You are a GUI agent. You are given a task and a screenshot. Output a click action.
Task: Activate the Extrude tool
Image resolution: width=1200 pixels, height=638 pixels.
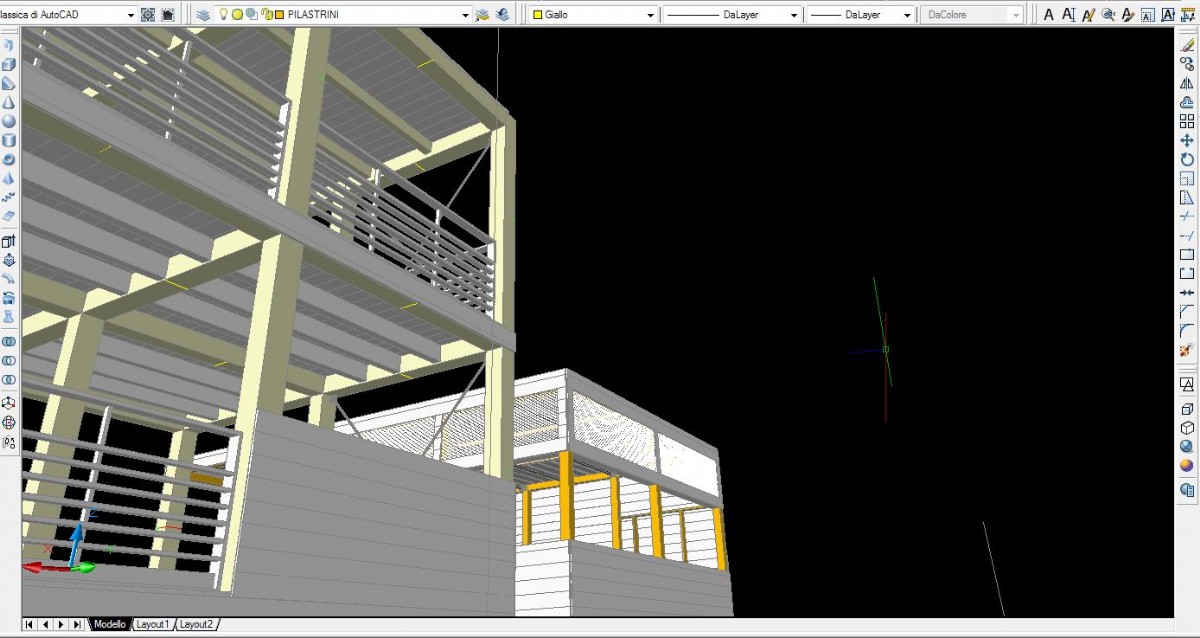pyautogui.click(x=9, y=241)
